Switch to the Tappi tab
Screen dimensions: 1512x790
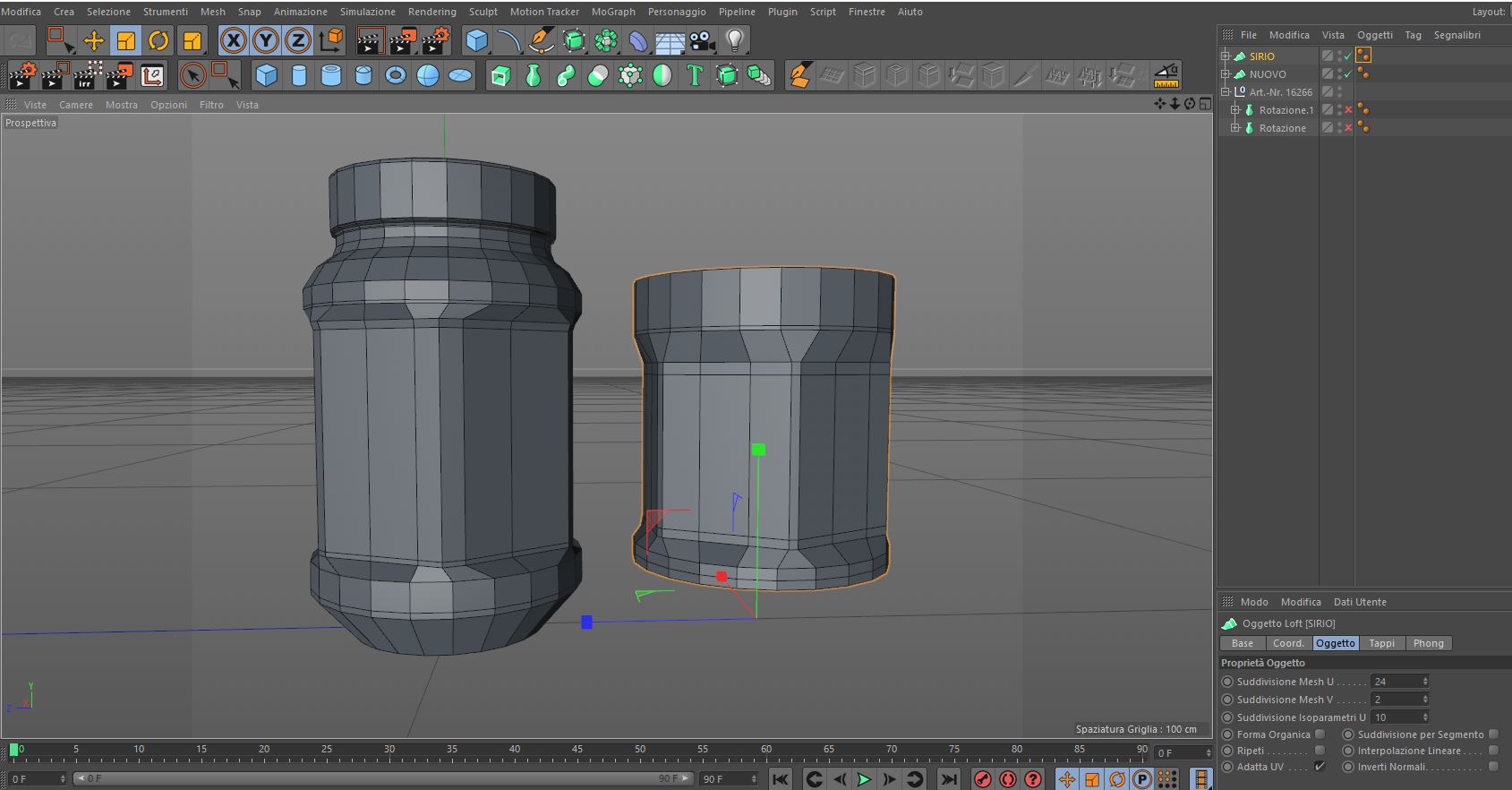(1381, 643)
